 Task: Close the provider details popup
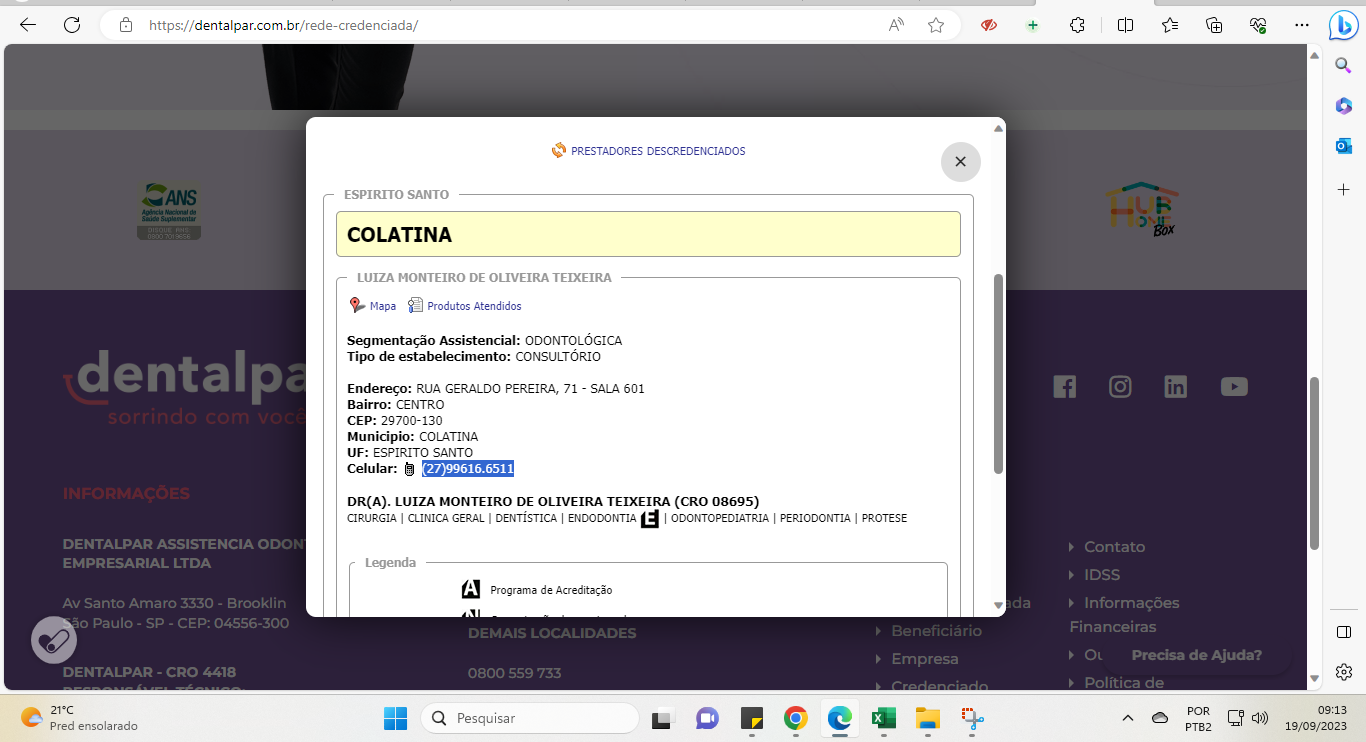960,162
